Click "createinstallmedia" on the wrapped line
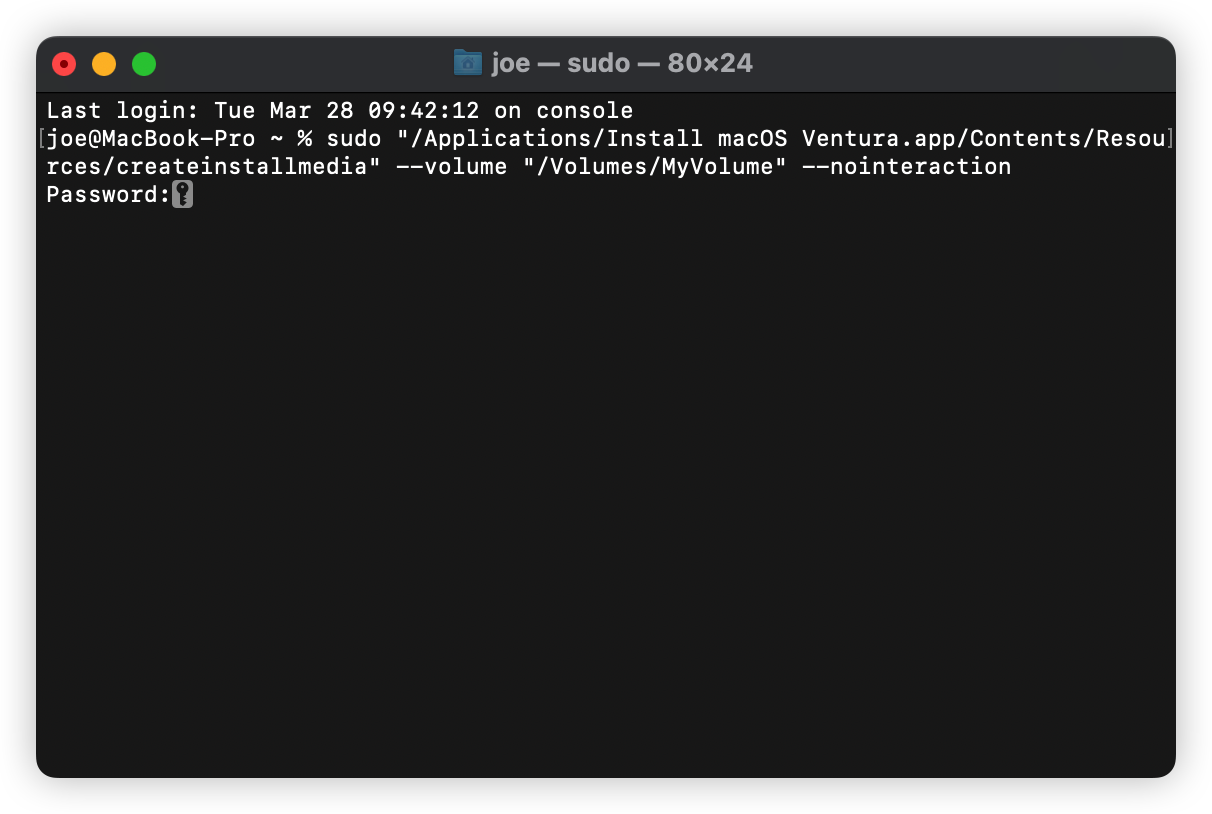The height and width of the screenshot is (814, 1212). pyautogui.click(x=243, y=166)
